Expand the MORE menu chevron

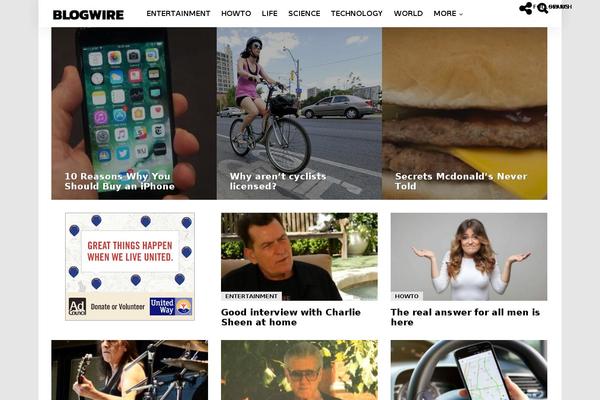(x=461, y=14)
